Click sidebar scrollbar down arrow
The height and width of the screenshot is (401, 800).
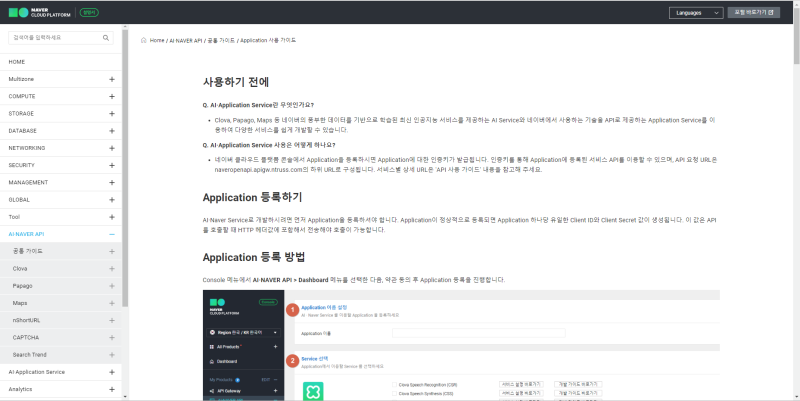(x=125, y=397)
